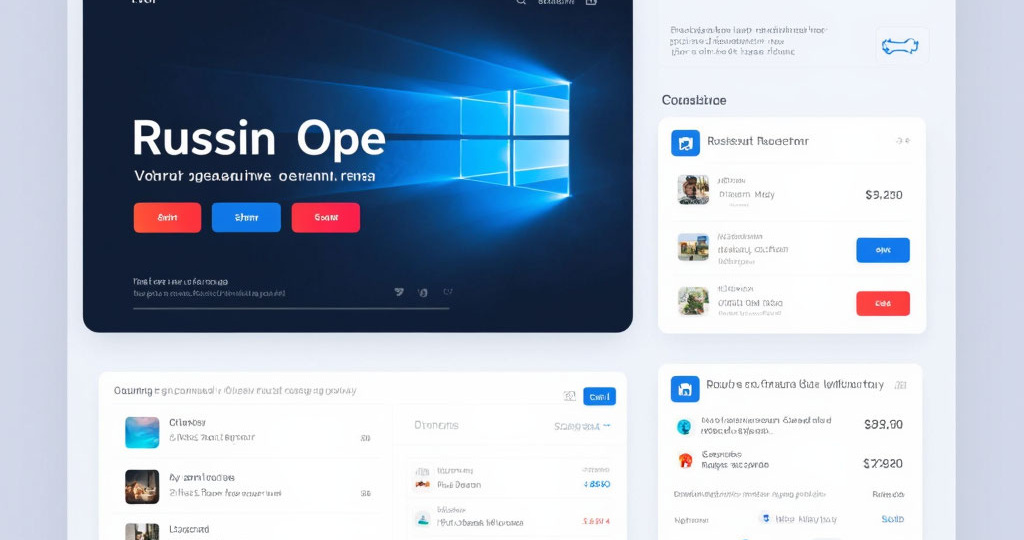Click the red amount in the second center list row
This screenshot has height=540, width=1024.
click(x=596, y=521)
